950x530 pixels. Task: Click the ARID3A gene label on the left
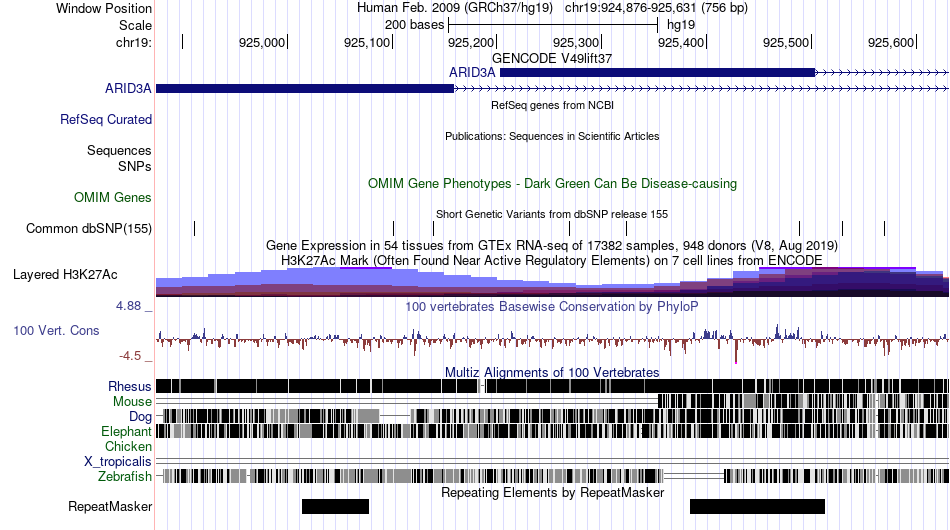(128, 88)
